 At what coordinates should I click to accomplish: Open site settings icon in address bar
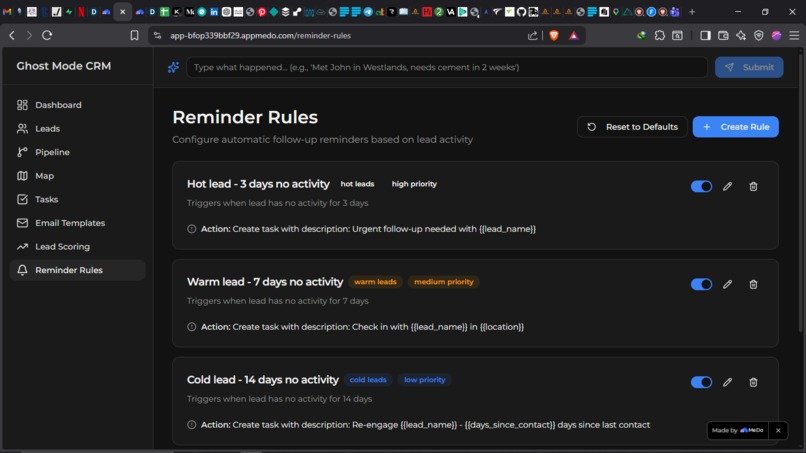[158, 35]
